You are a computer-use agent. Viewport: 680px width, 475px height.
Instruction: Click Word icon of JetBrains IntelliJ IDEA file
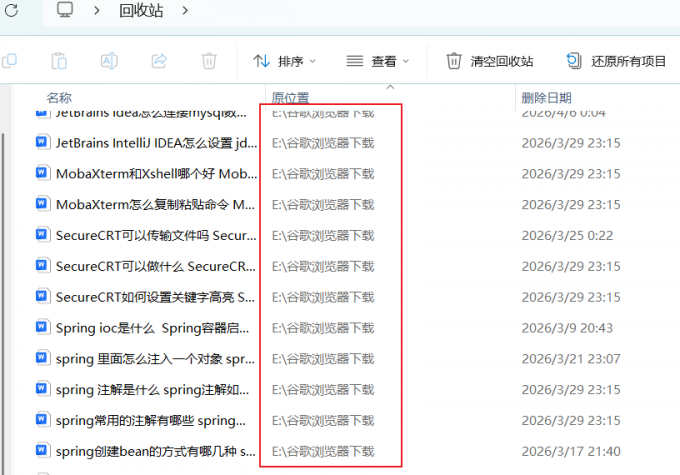coord(42,142)
